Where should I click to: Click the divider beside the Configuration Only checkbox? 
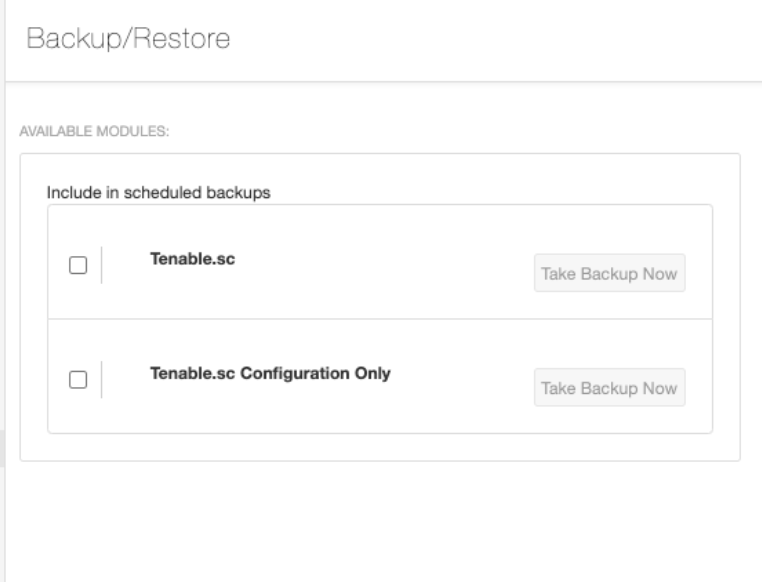pos(102,380)
